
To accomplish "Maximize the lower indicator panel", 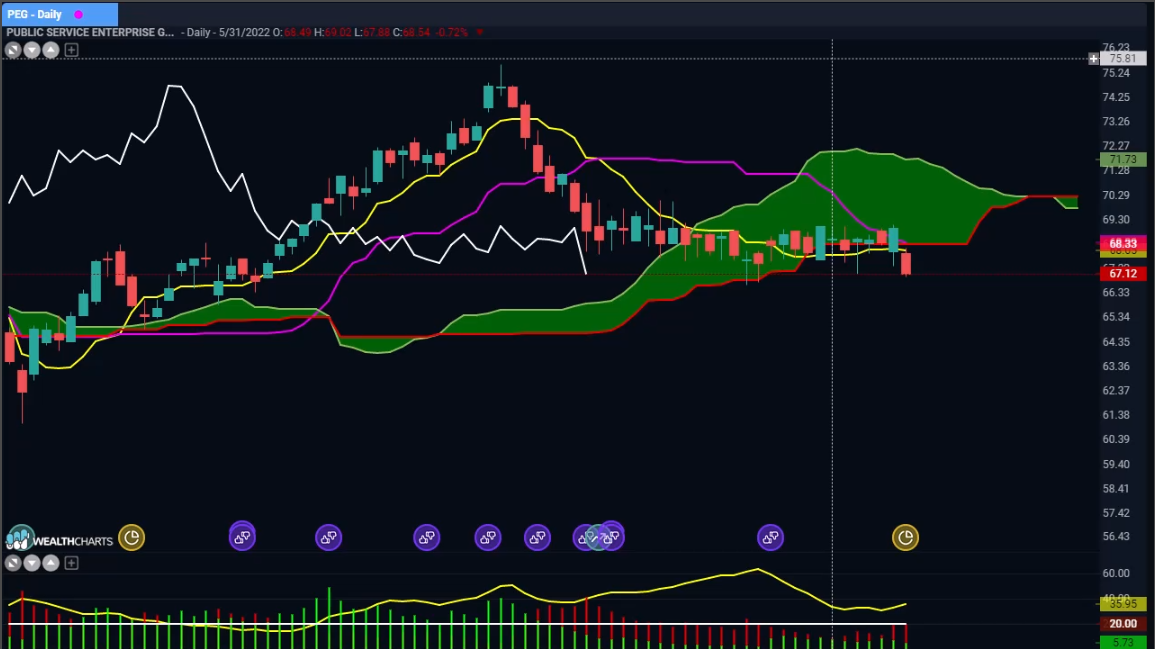I will pos(13,564).
